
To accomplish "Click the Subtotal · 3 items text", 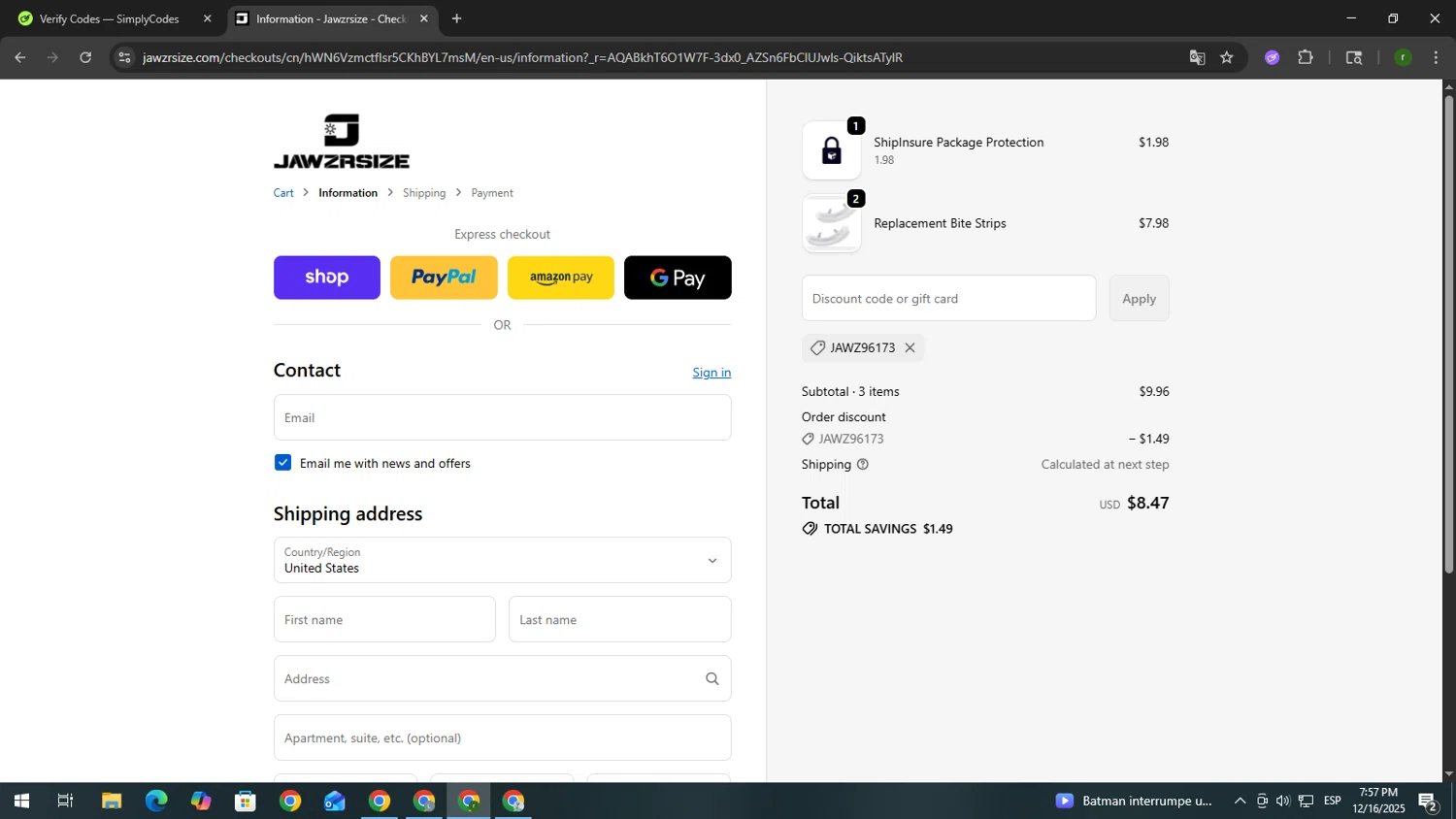I will click(x=850, y=391).
